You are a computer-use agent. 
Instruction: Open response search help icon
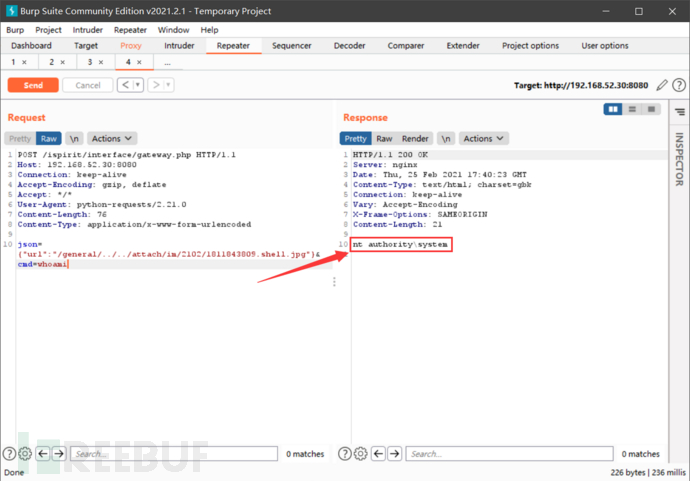pyautogui.click(x=345, y=453)
